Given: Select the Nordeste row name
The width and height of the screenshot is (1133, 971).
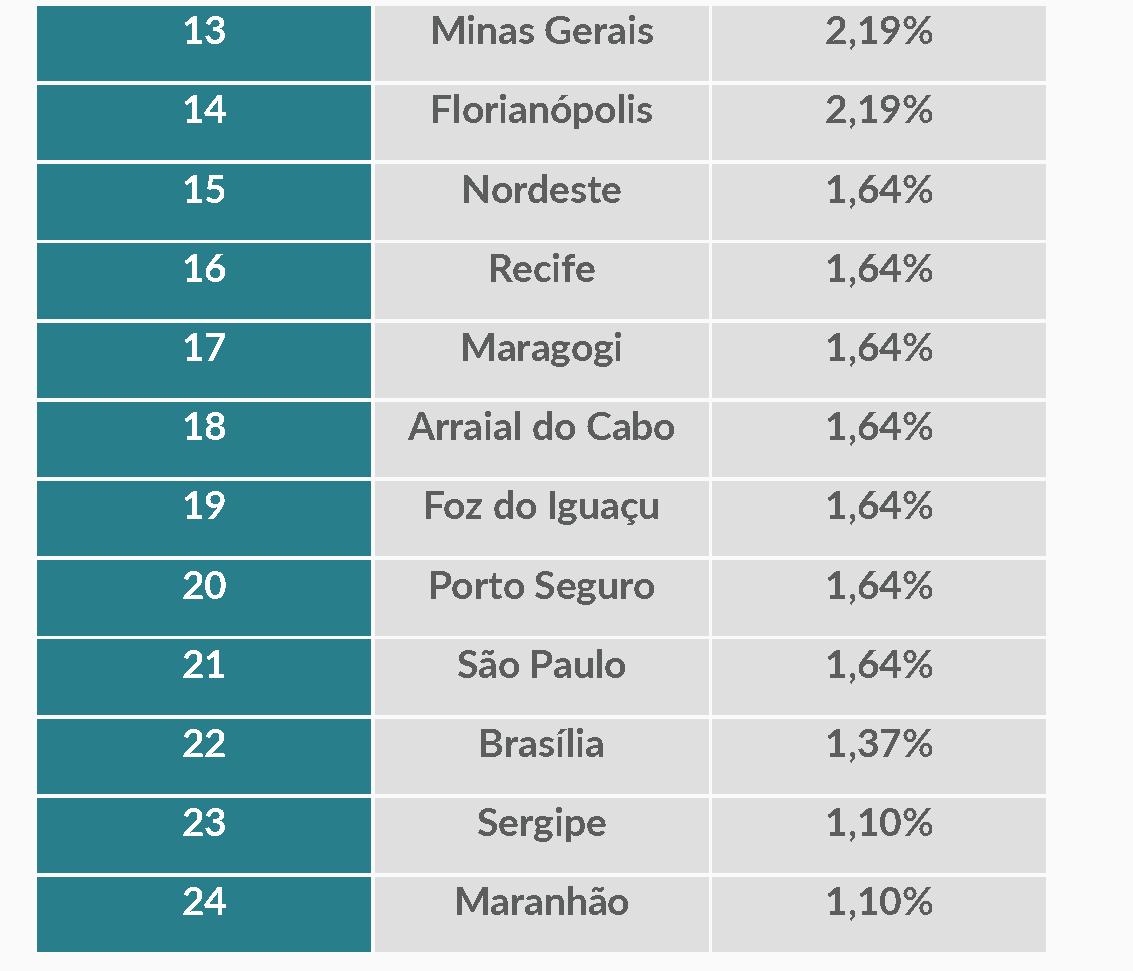Looking at the screenshot, I should (541, 202).
